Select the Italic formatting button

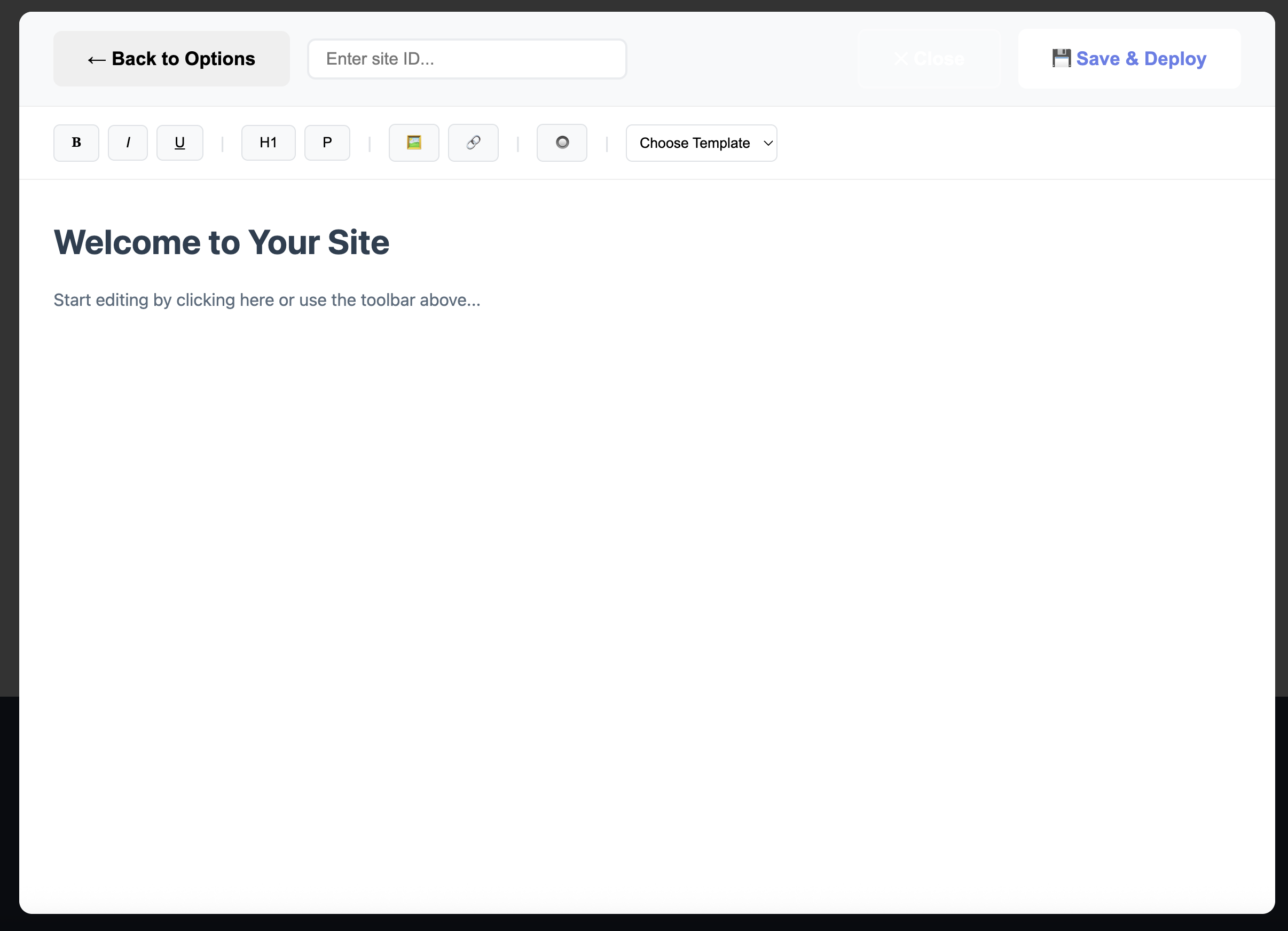tap(128, 143)
